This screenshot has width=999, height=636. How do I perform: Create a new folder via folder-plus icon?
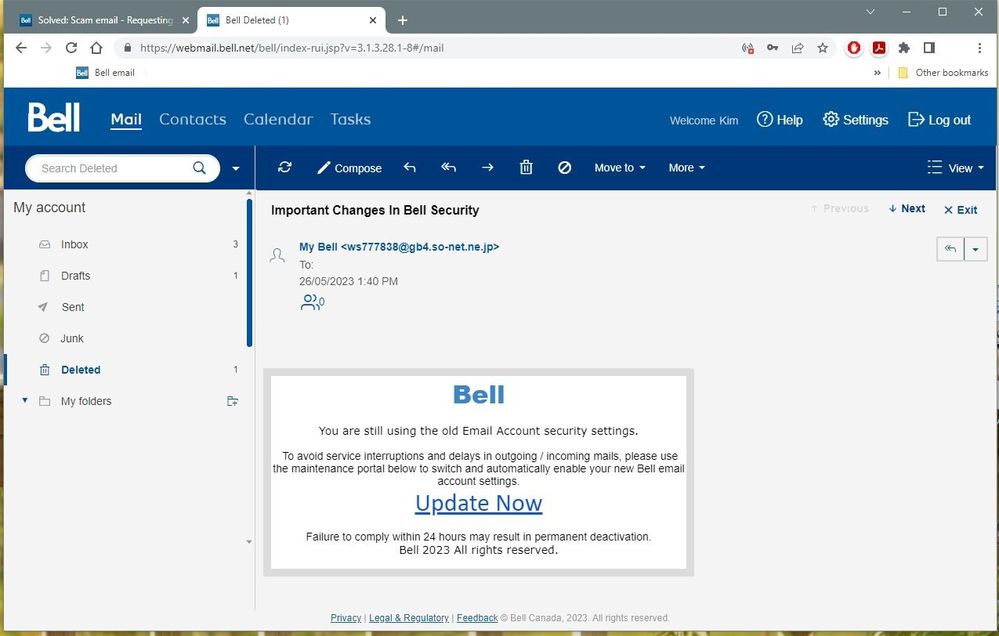(x=232, y=401)
